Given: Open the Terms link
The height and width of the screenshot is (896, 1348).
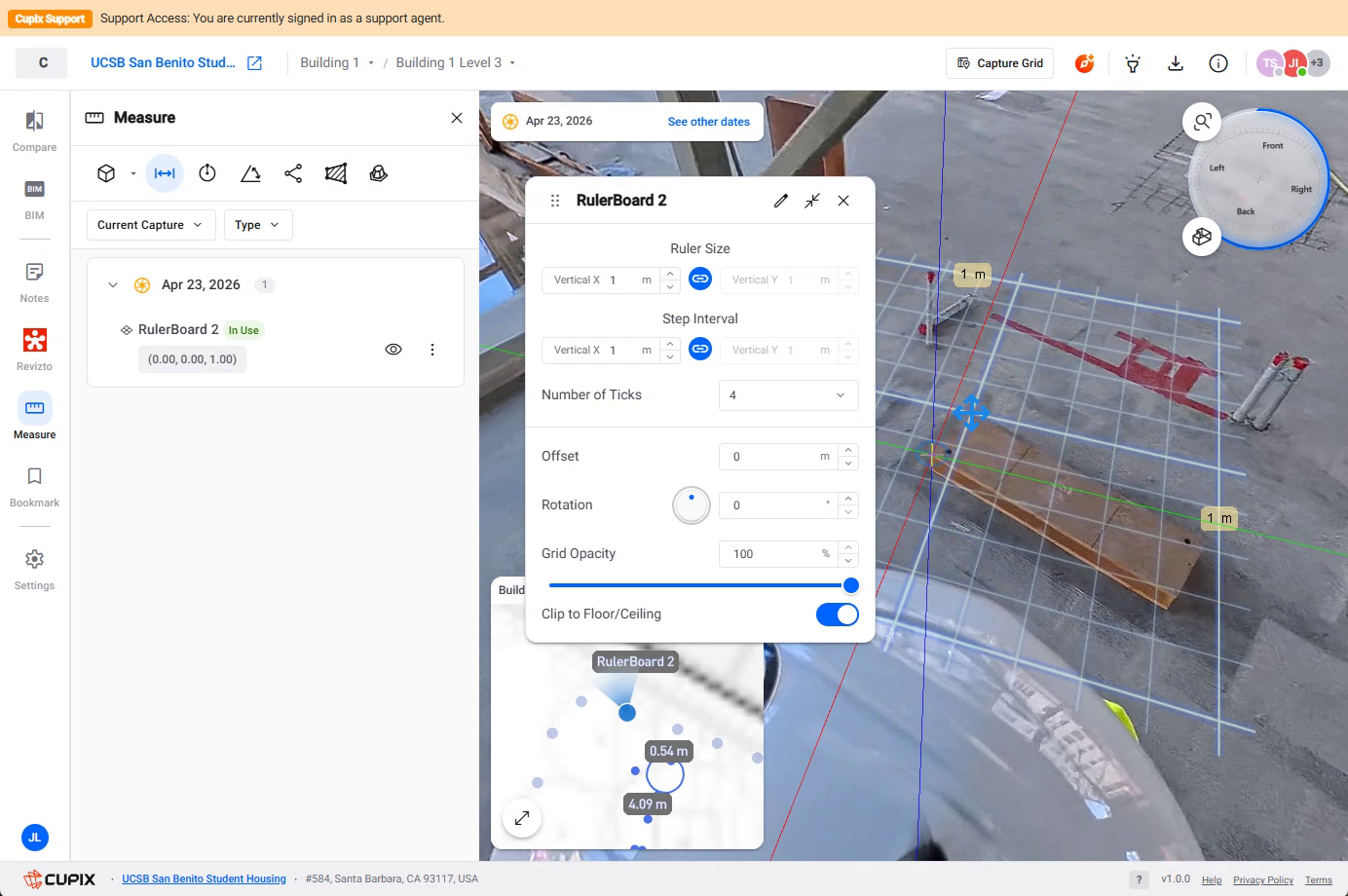Looking at the screenshot, I should [x=1319, y=880].
